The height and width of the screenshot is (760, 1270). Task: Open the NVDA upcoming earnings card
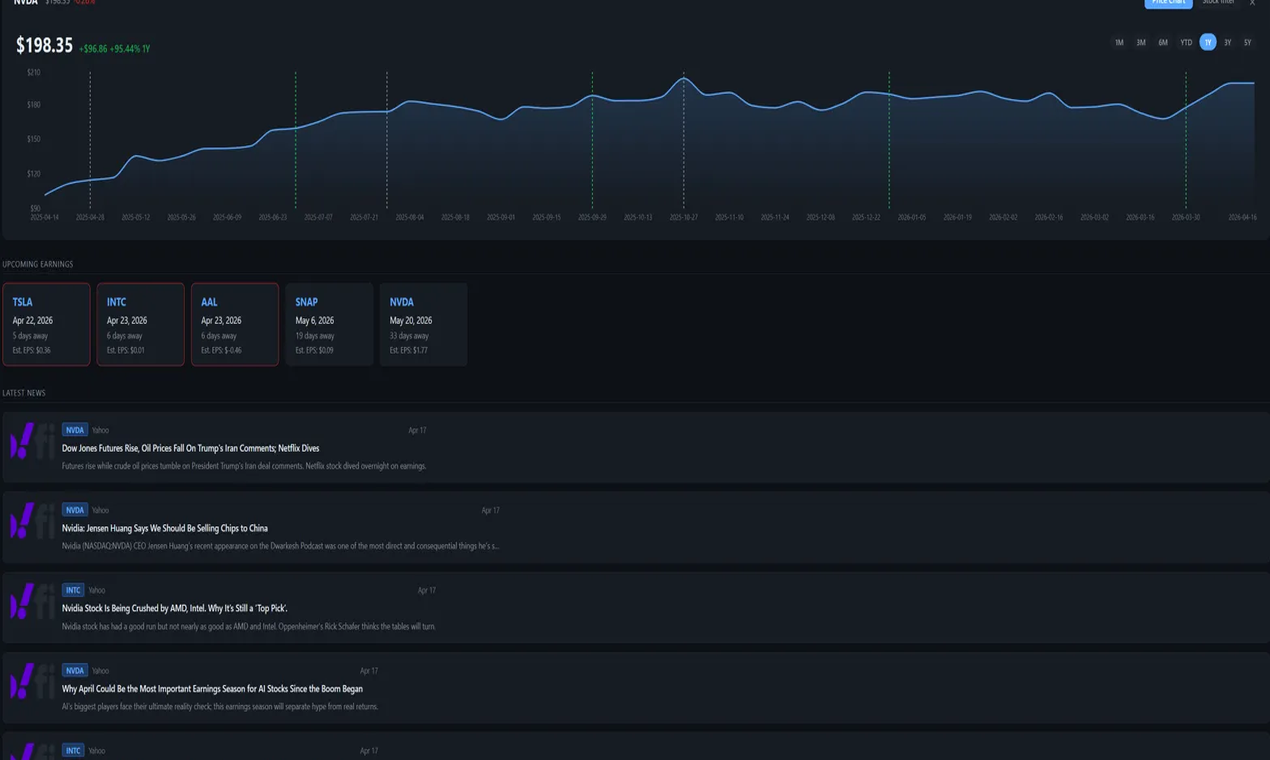(423, 324)
